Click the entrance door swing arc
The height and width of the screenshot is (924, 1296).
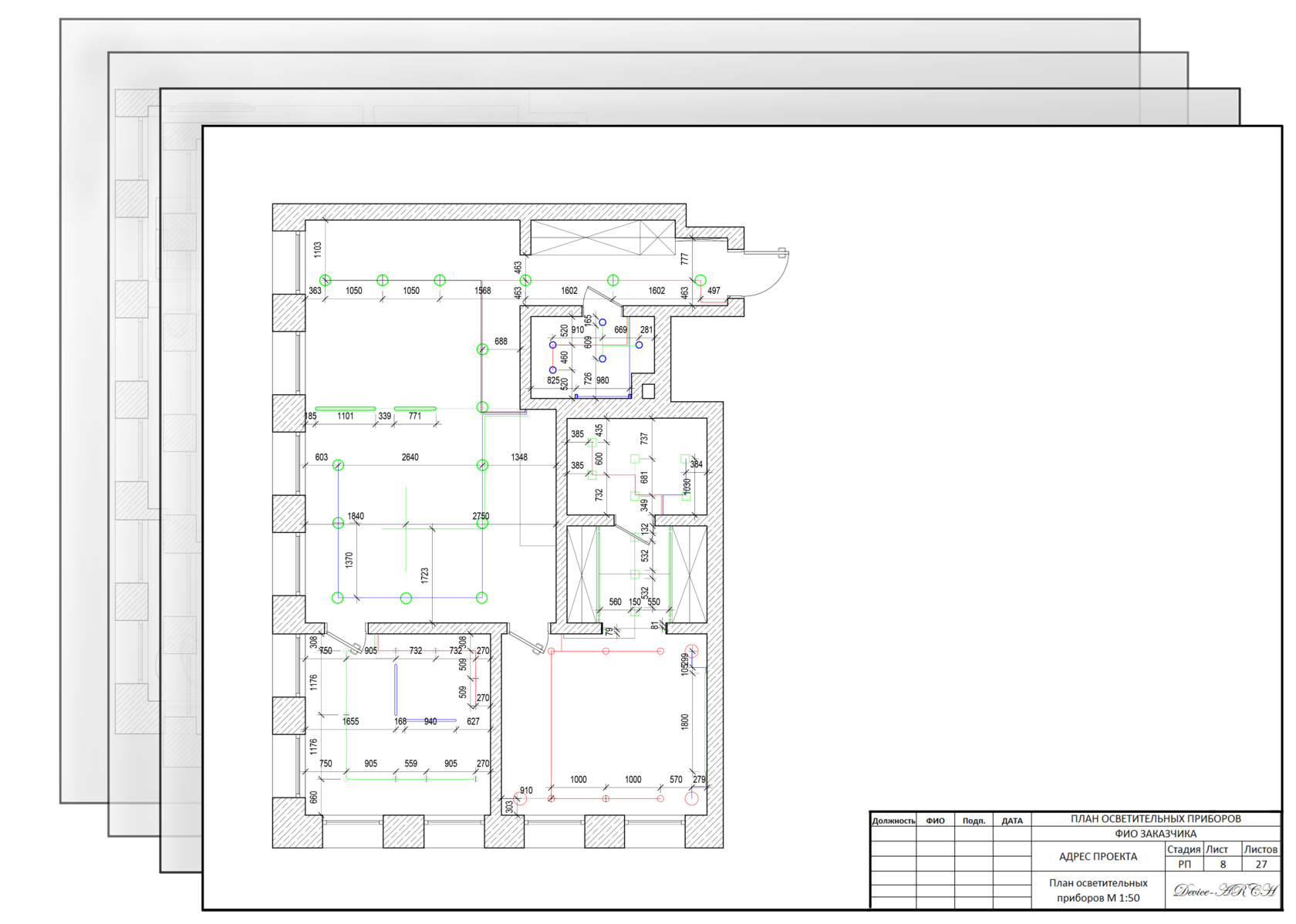pos(765,275)
